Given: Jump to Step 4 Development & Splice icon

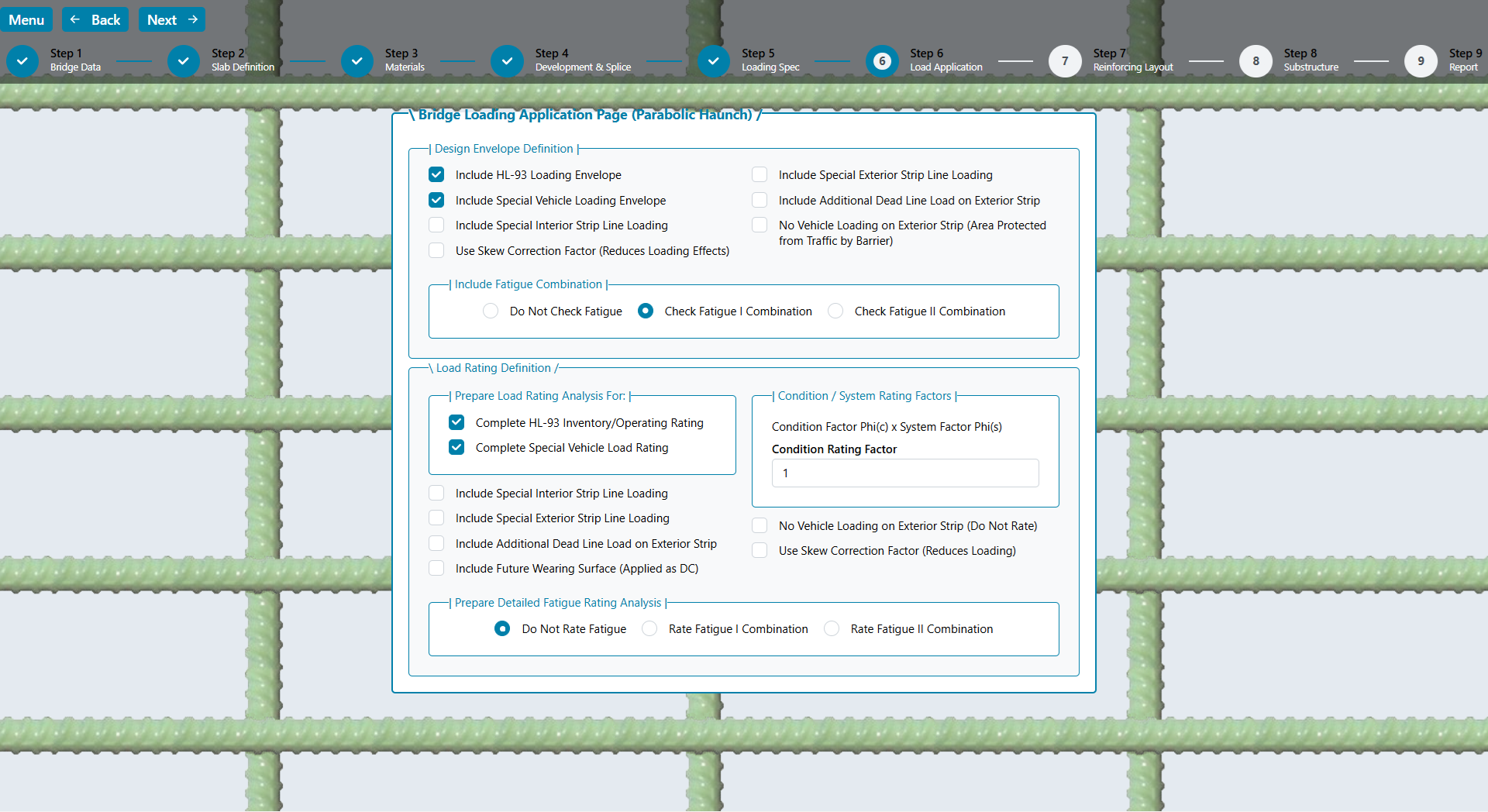Looking at the screenshot, I should 507,61.
